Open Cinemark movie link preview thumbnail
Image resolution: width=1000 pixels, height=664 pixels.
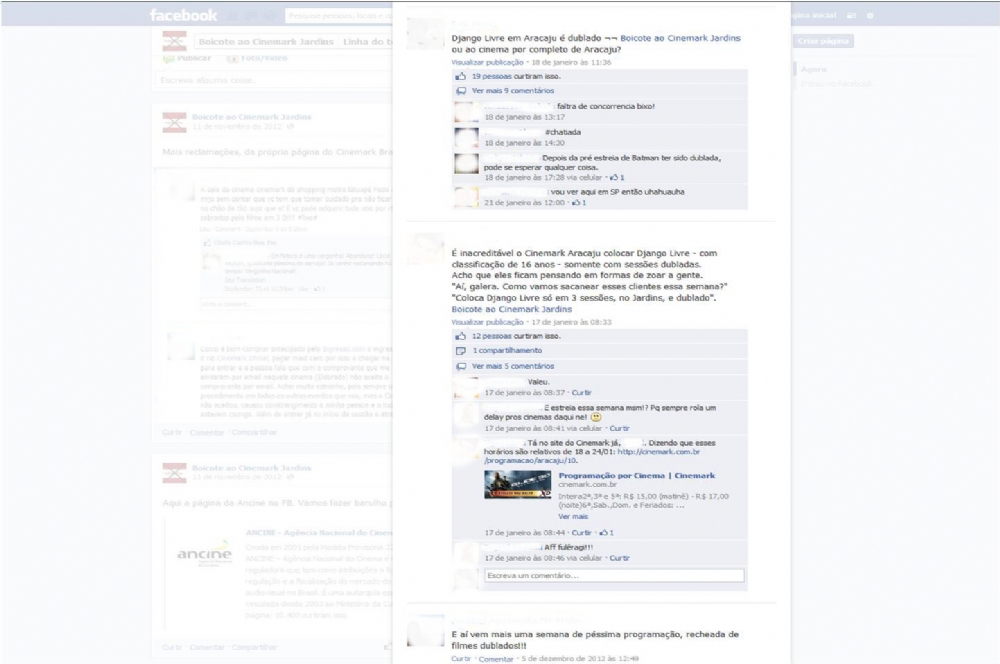click(x=518, y=485)
